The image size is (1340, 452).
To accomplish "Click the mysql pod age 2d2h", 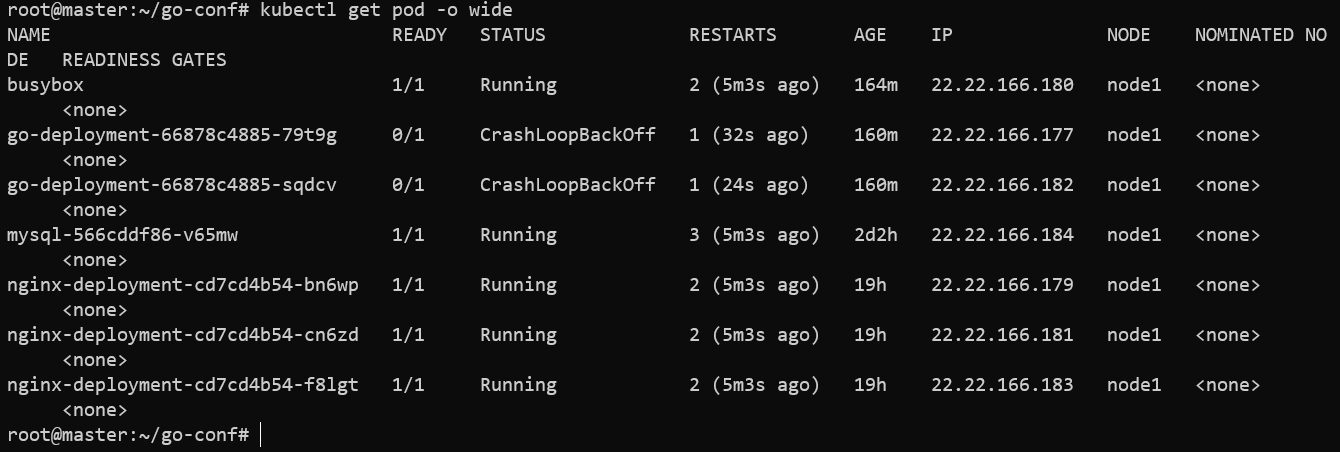I will [x=876, y=235].
